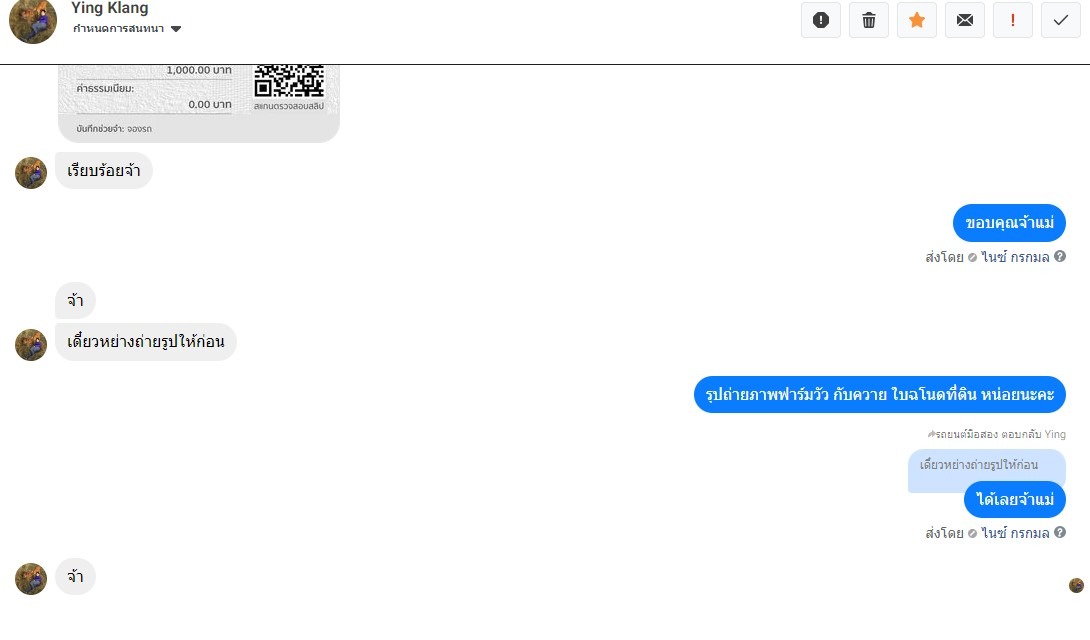Click the blue รูปถ่ายภาพฟาร์มวัว message bubble
This screenshot has width=1090, height=640.
click(x=879, y=395)
